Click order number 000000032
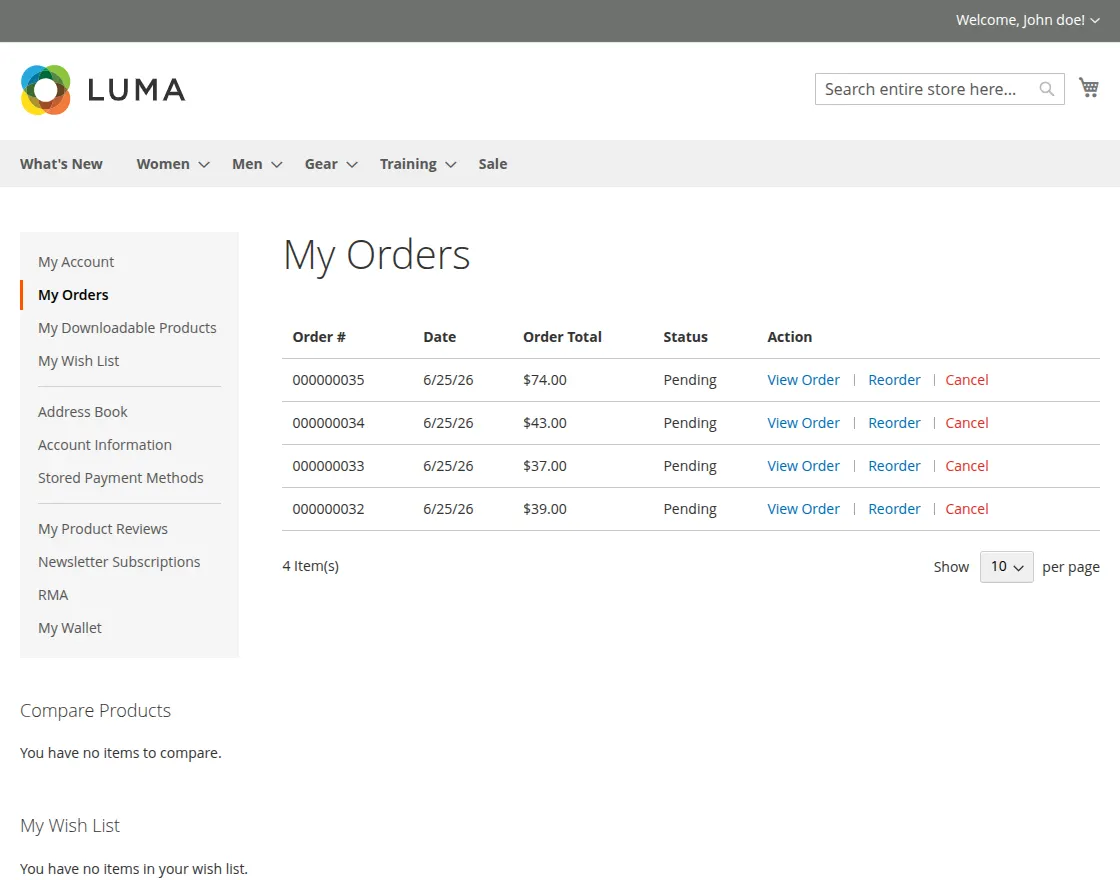 [329, 509]
